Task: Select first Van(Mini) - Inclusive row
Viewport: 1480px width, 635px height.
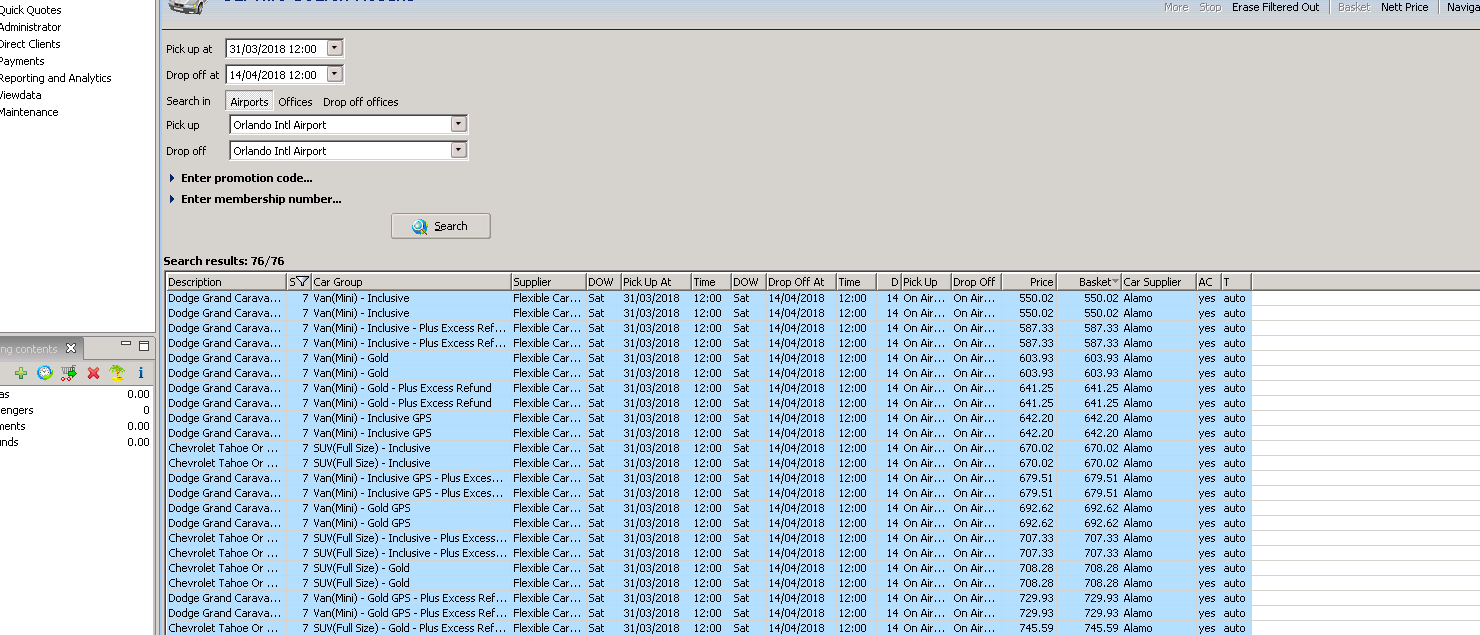Action: coord(708,298)
